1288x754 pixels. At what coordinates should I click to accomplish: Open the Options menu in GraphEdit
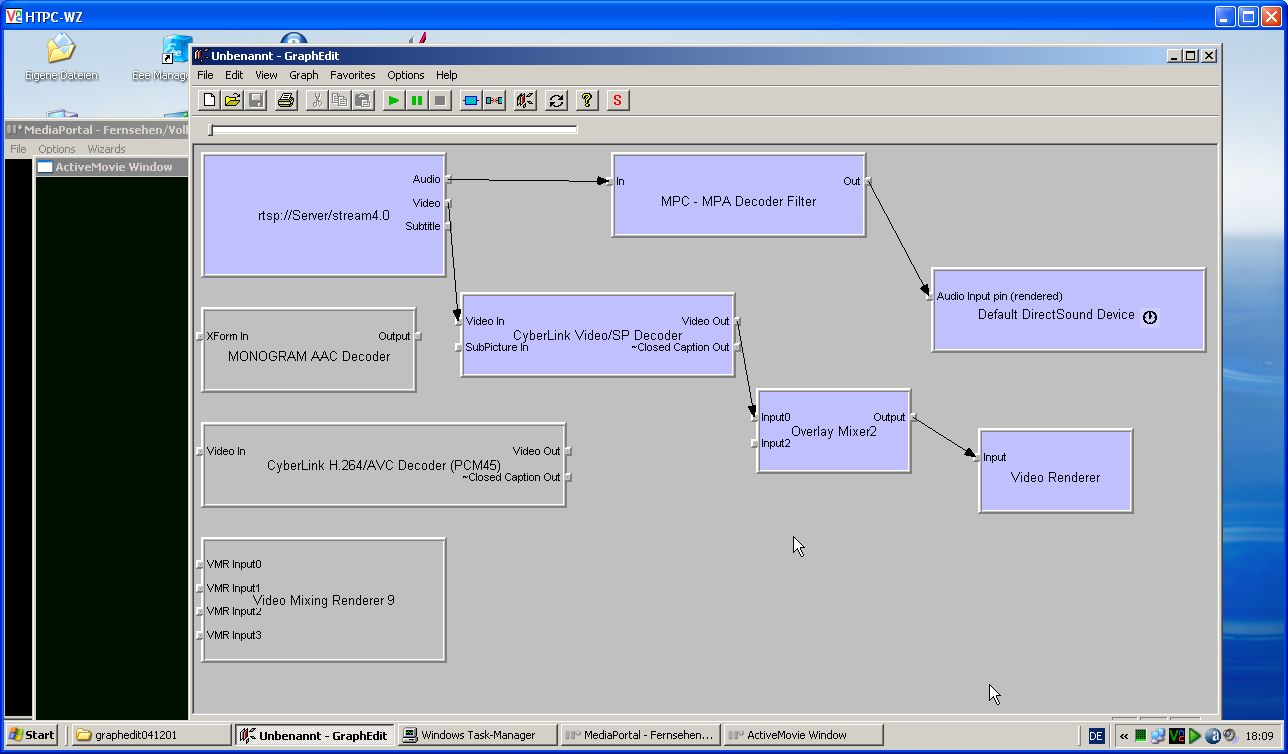(406, 75)
